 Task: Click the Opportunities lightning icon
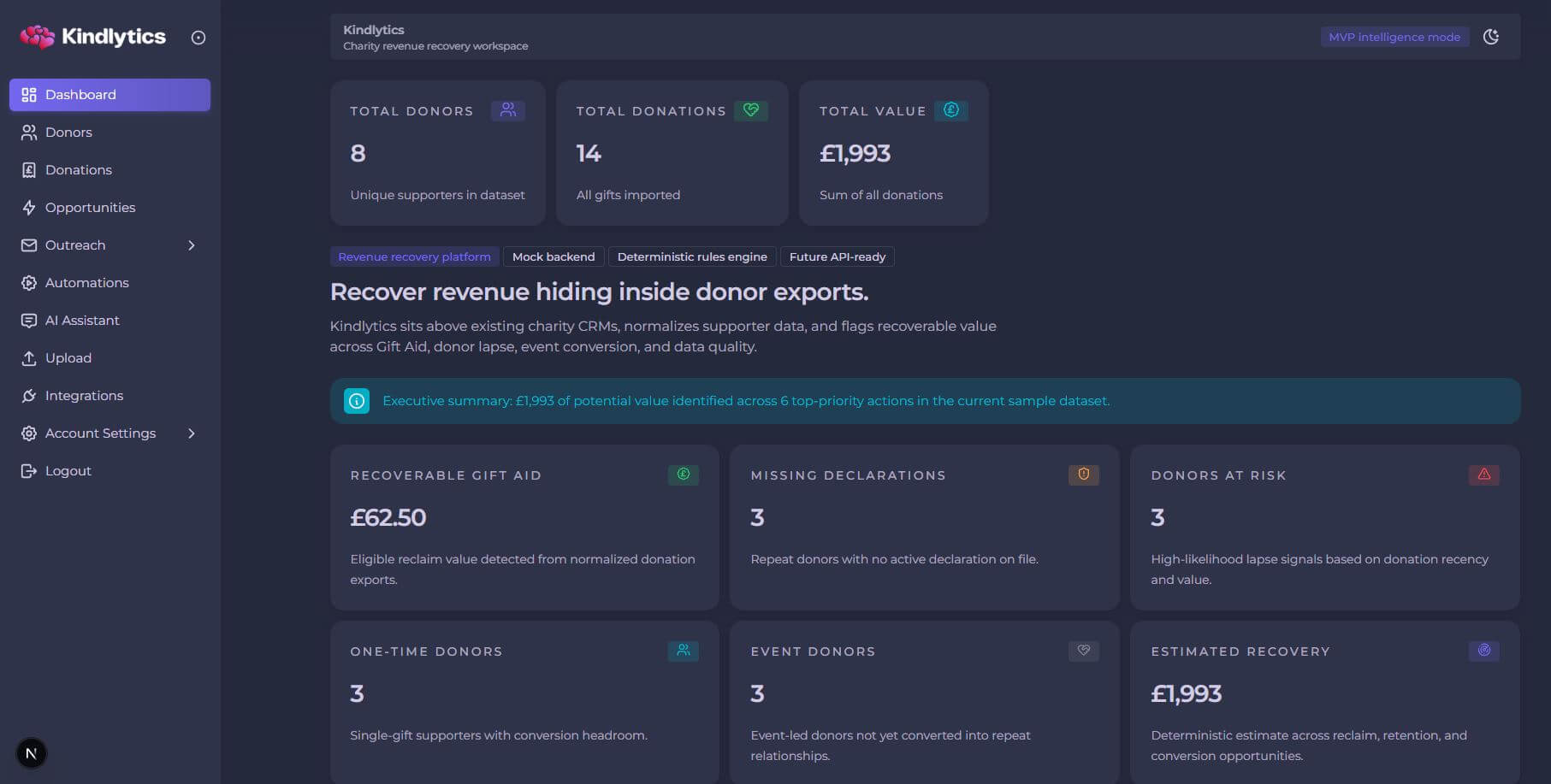pos(29,208)
